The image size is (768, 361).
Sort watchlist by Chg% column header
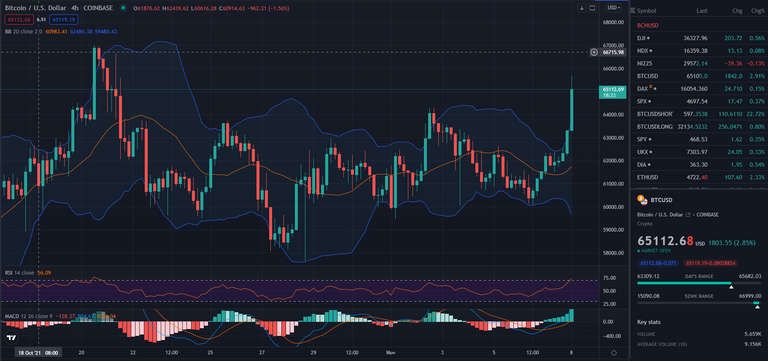coord(758,10)
